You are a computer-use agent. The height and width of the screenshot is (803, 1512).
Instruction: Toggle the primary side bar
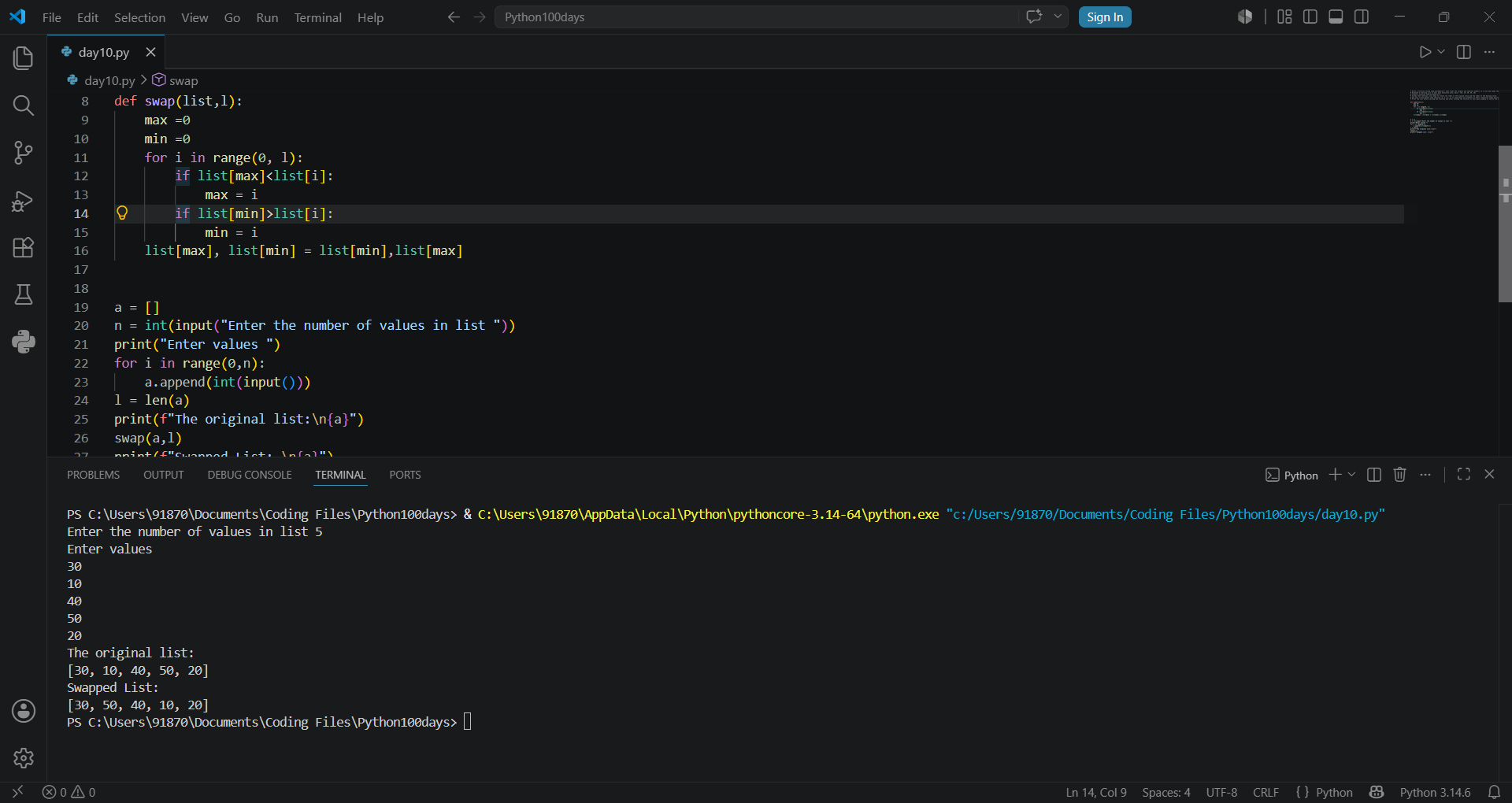(1310, 17)
